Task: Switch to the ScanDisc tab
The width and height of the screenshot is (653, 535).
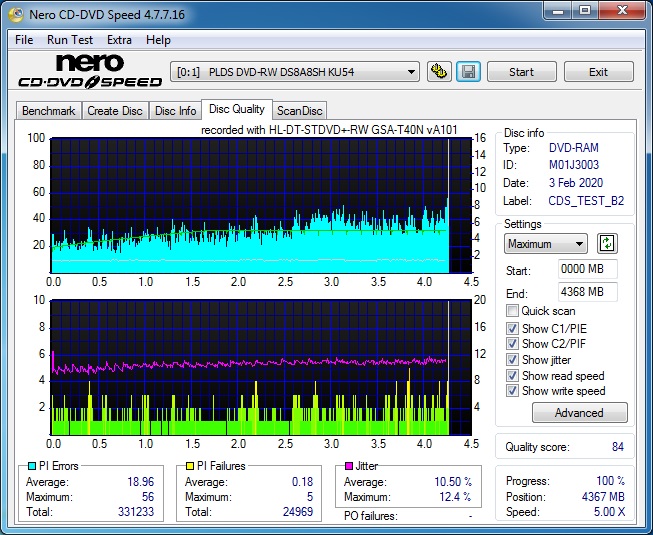Action: 299,111
